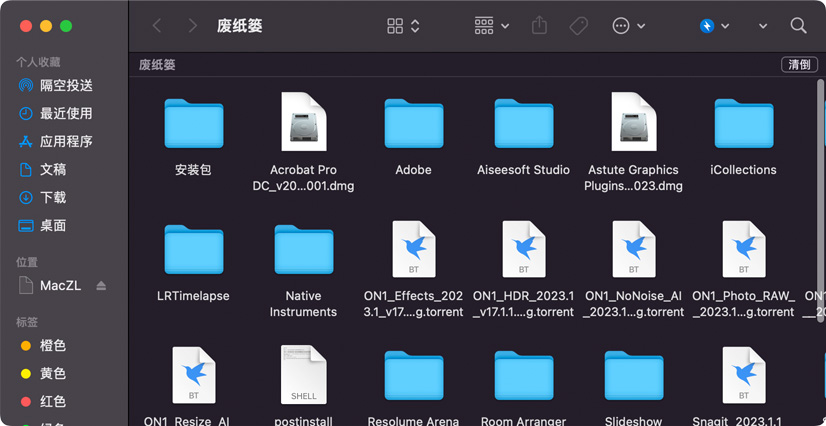Click the 个人收藏 sidebar heading
The height and width of the screenshot is (426, 826).
[38, 62]
